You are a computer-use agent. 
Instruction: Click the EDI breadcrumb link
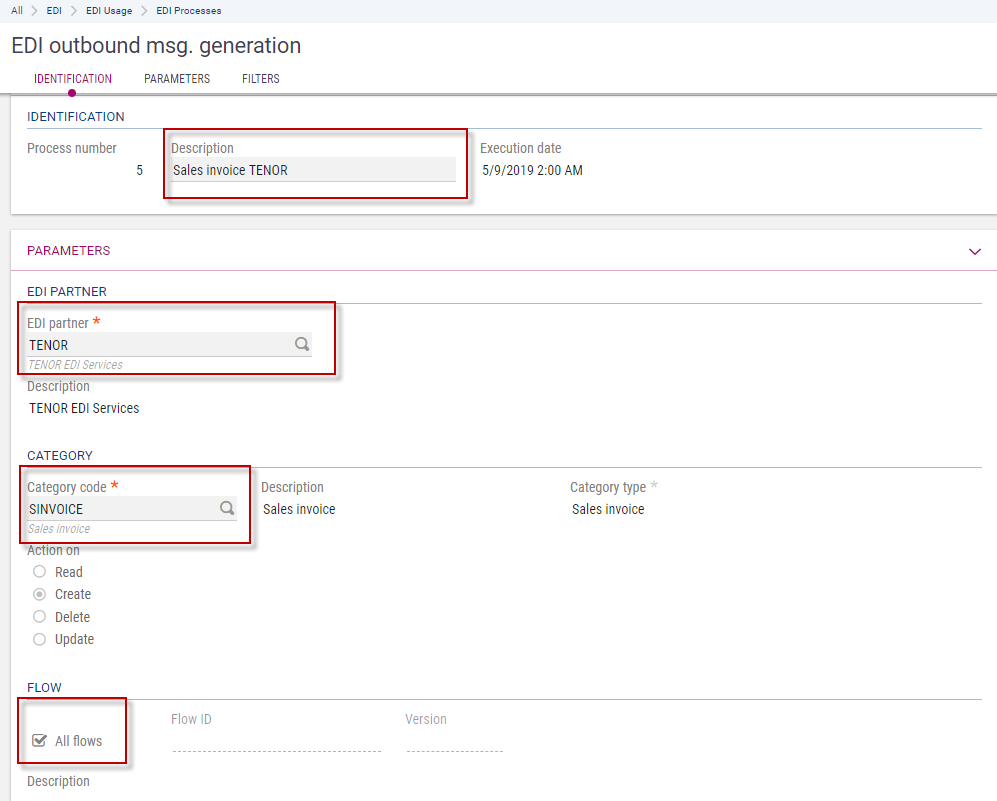[54, 11]
